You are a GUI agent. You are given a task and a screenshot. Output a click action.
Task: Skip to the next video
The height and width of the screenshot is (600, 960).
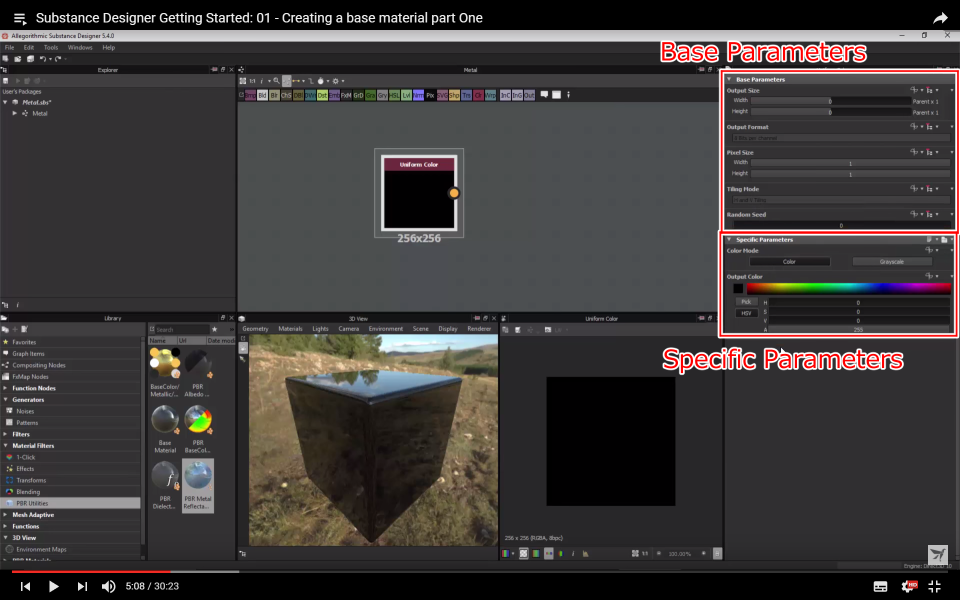pos(82,587)
